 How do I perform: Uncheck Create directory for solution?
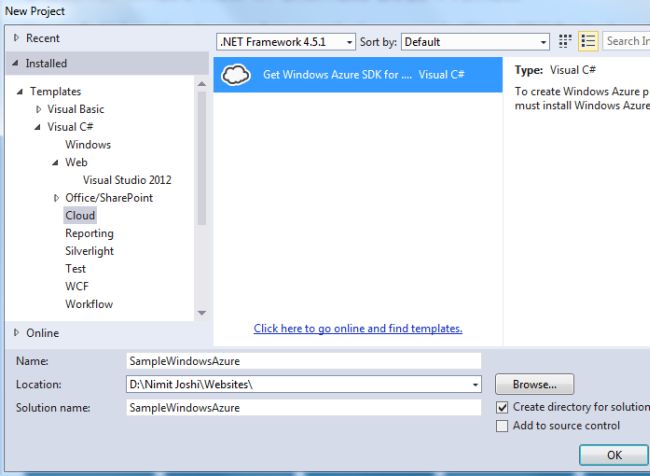502,408
